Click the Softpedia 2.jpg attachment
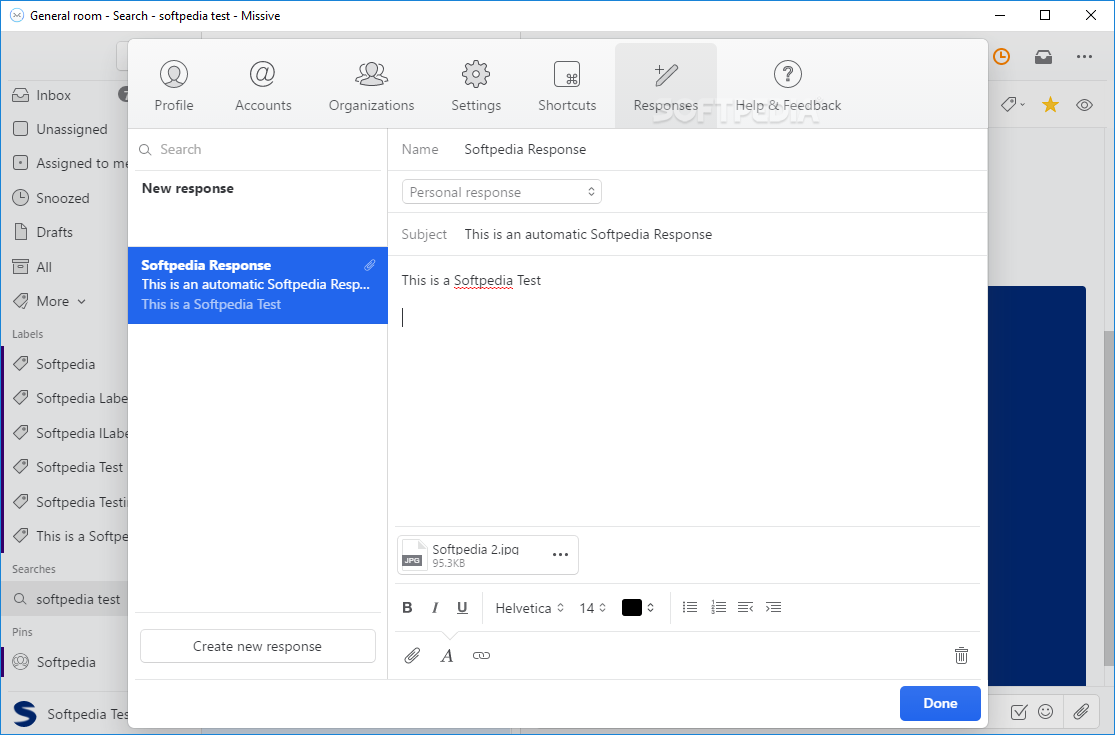 pyautogui.click(x=488, y=555)
